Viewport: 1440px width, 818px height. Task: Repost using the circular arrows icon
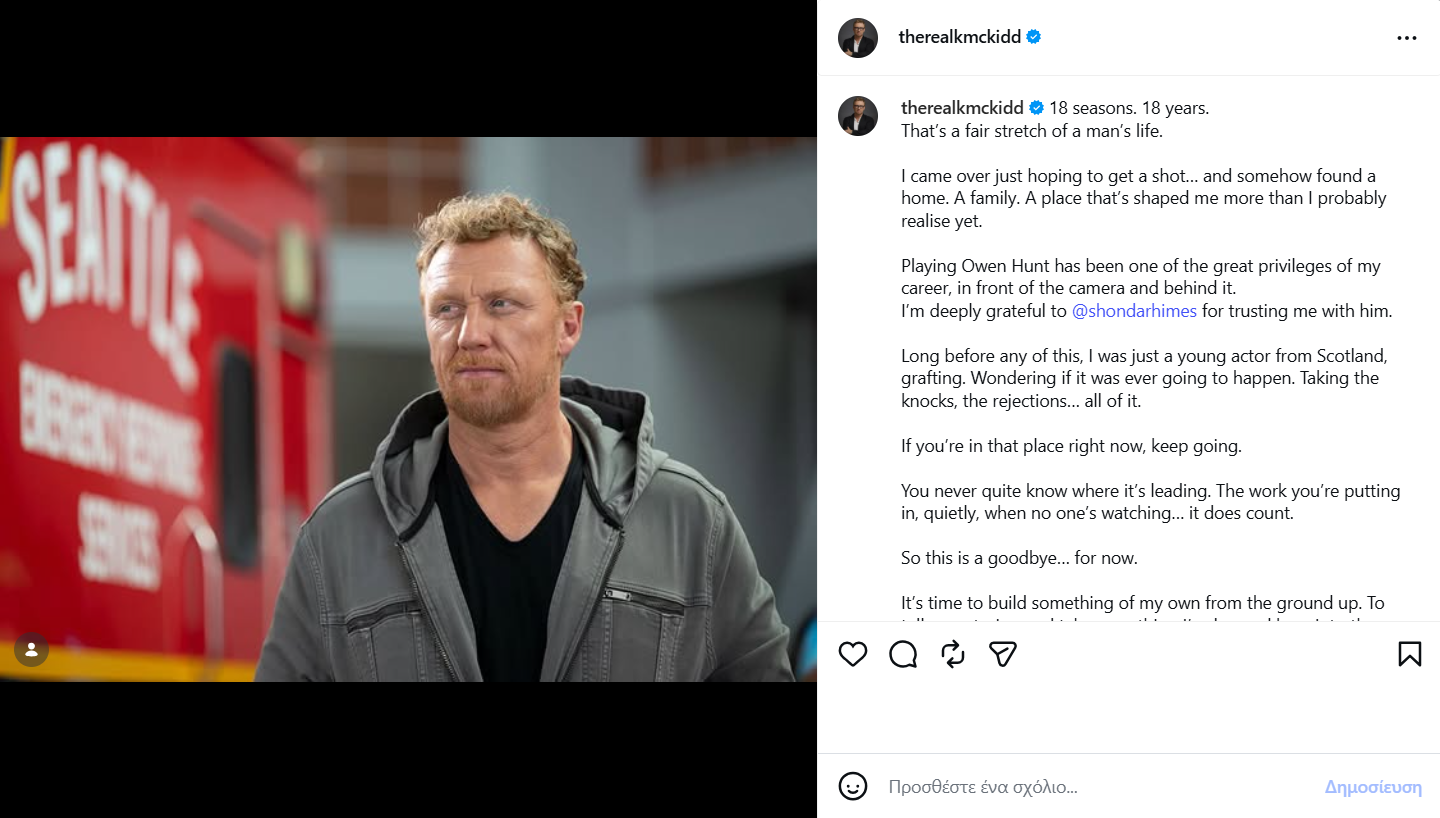[953, 654]
